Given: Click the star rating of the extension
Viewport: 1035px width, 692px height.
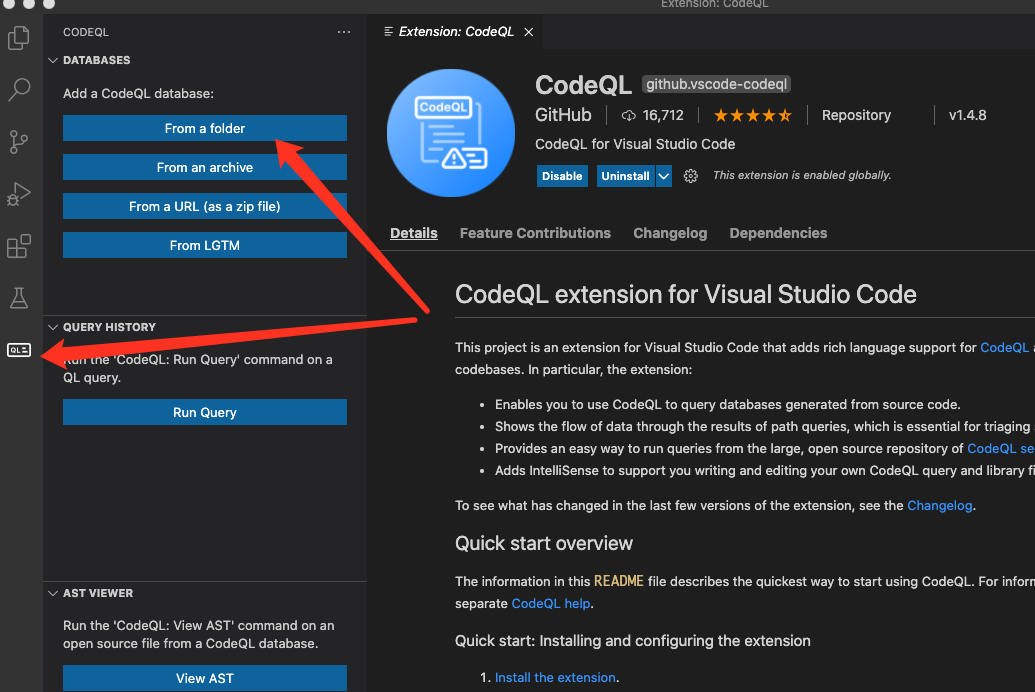Looking at the screenshot, I should coord(752,115).
